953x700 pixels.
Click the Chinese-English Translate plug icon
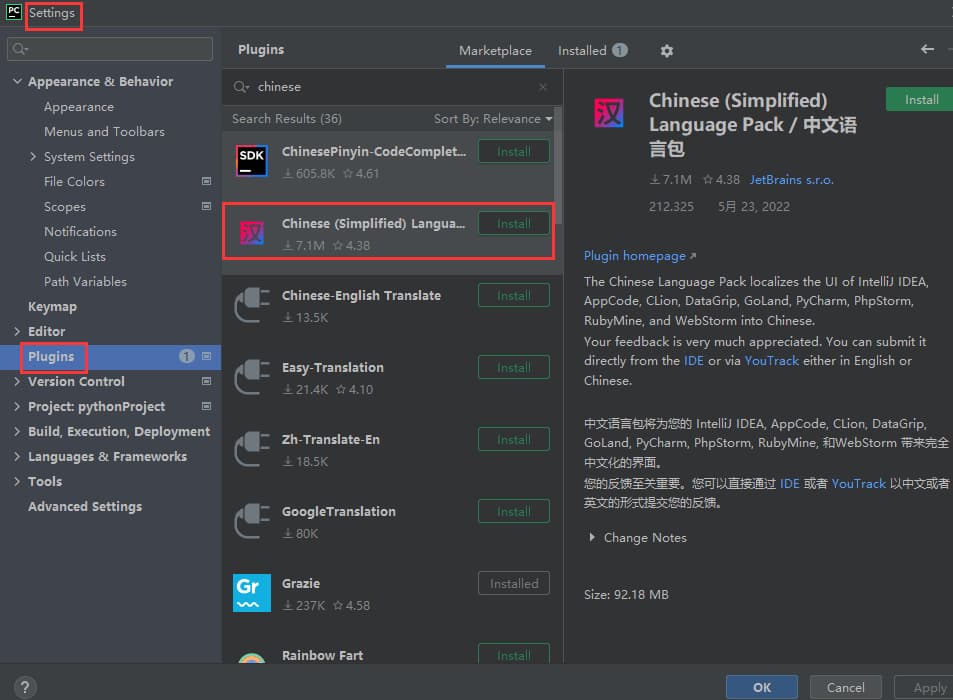point(252,305)
